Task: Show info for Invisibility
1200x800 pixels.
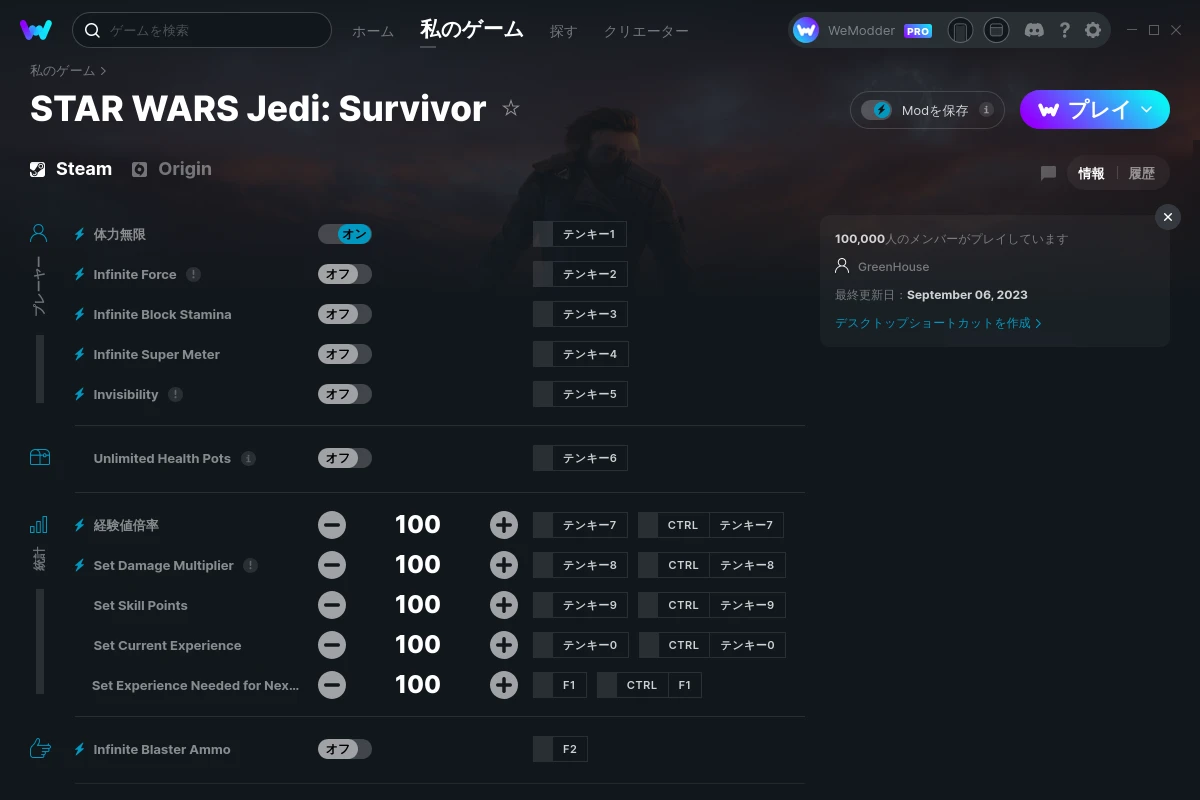Action: coord(175,394)
